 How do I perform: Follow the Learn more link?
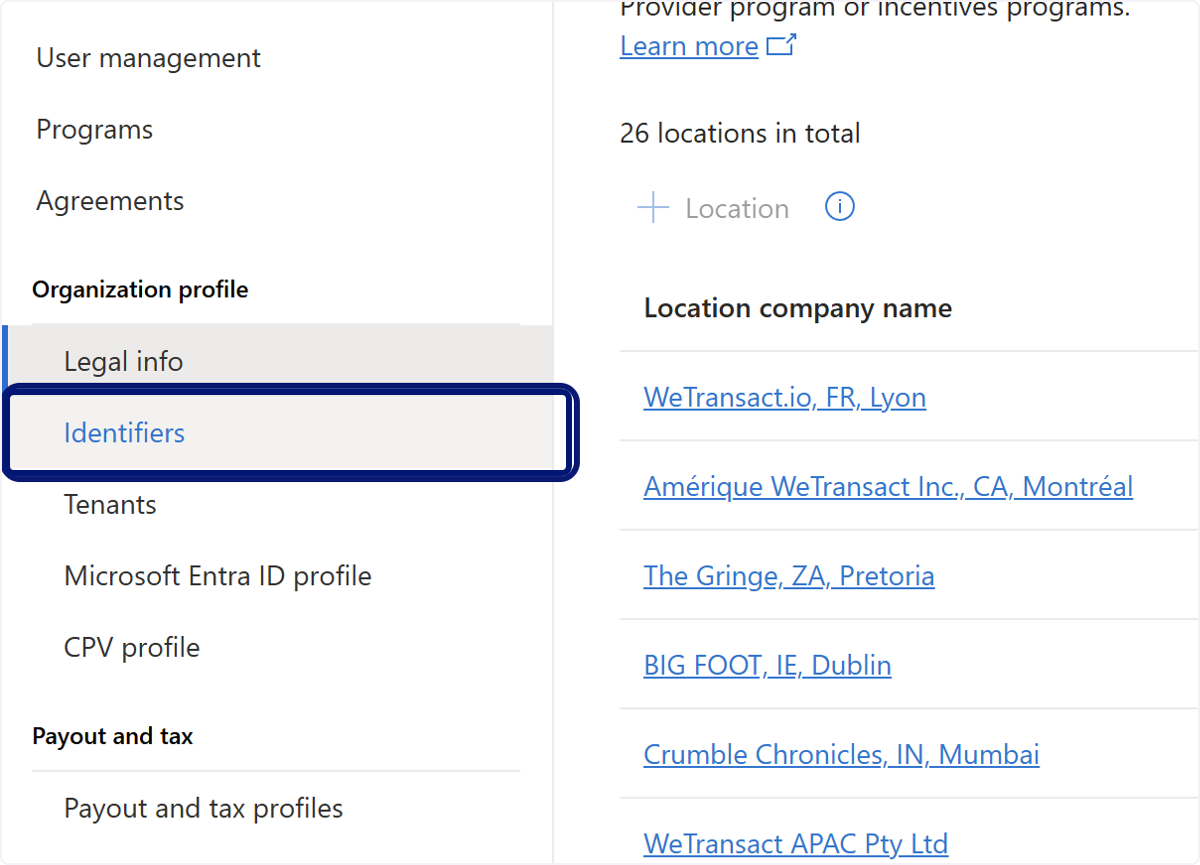(x=689, y=46)
